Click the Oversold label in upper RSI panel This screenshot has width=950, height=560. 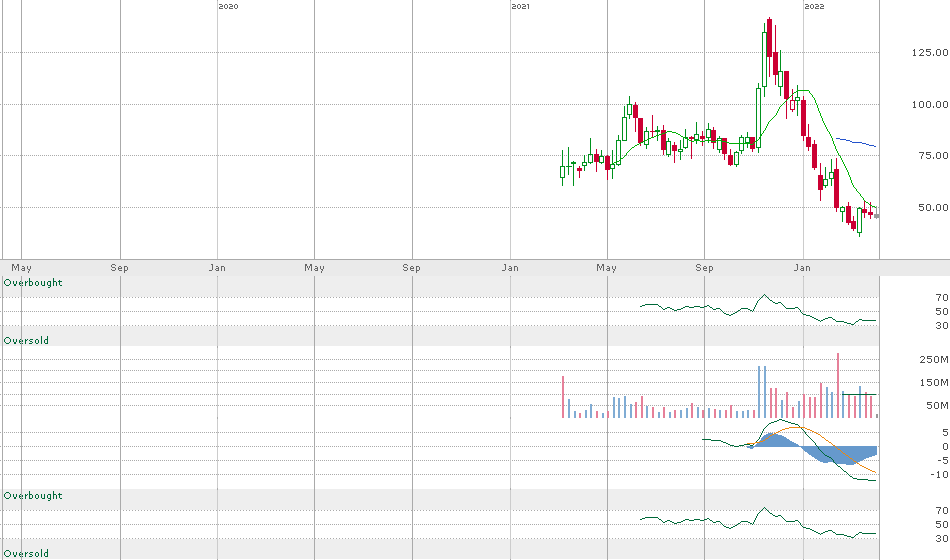(26, 341)
